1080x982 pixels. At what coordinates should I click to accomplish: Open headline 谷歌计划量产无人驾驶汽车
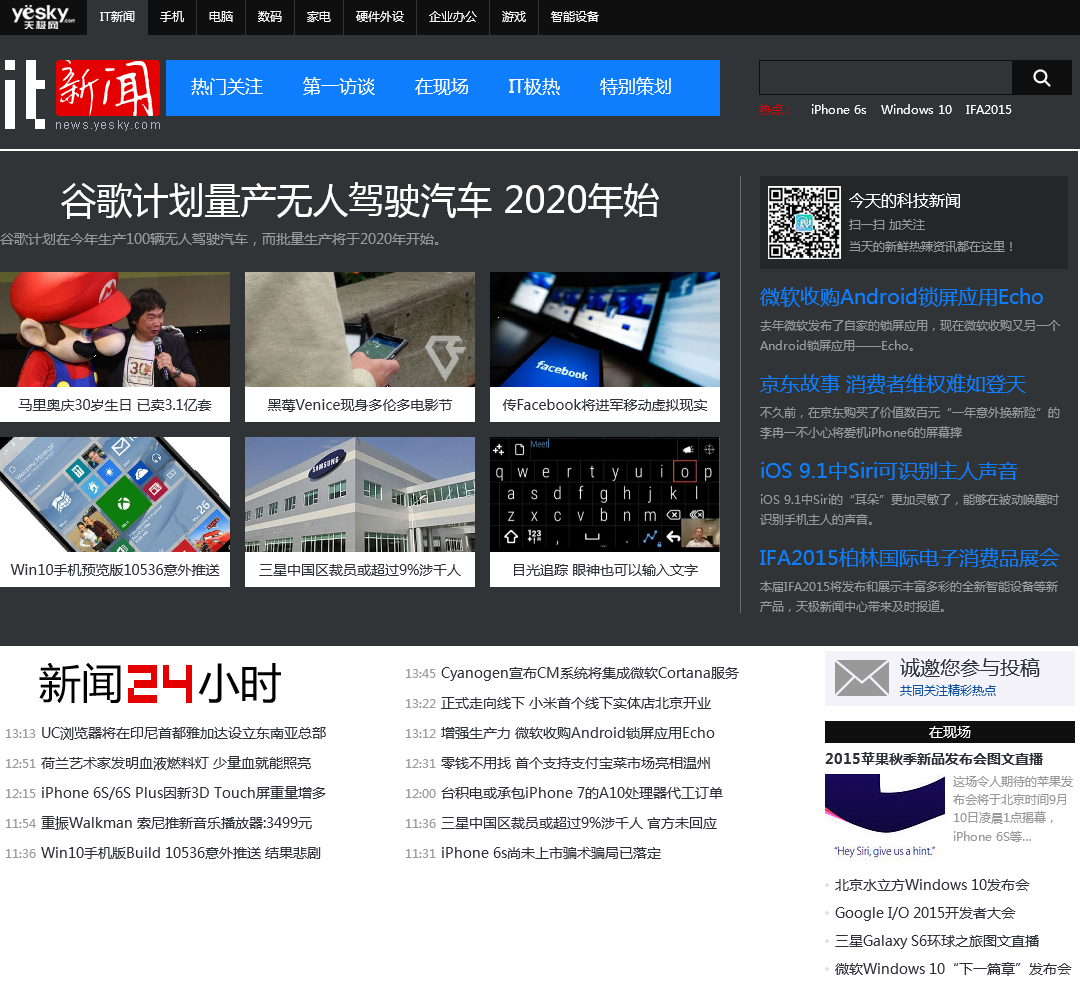[360, 201]
